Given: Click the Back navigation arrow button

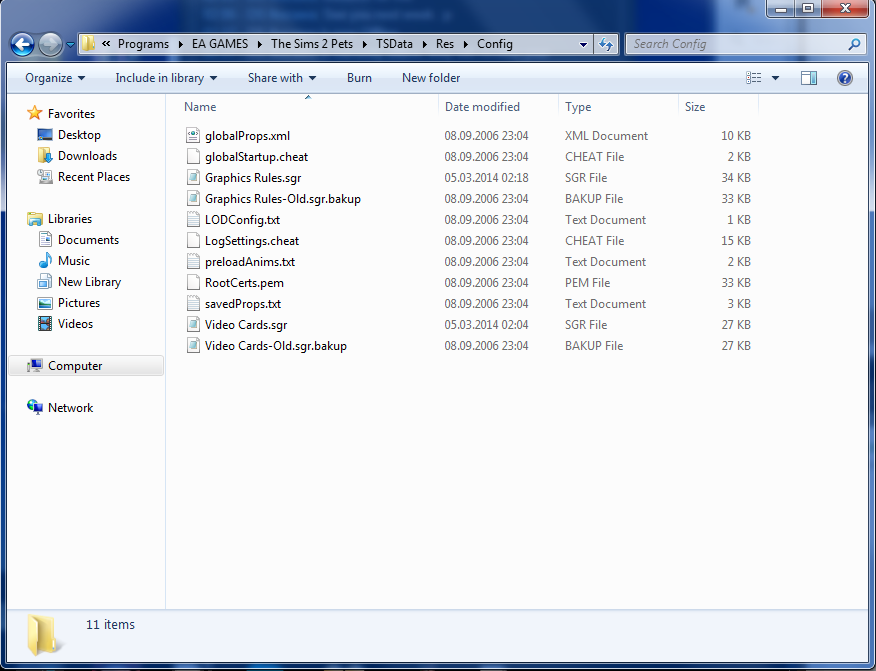Looking at the screenshot, I should pos(22,44).
